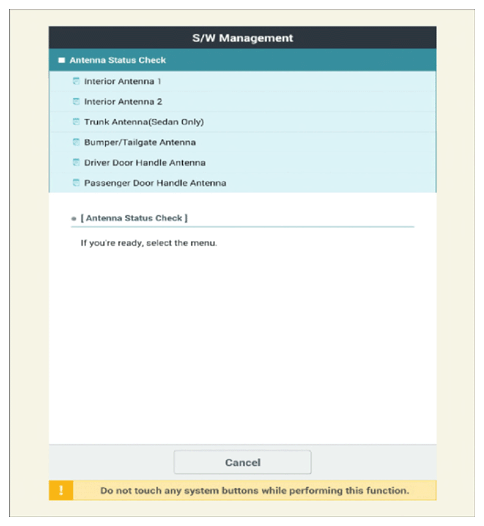The height and width of the screenshot is (526, 484).
Task: Click the icon beside Passenger Door Handle Antenna
Action: tap(76, 183)
